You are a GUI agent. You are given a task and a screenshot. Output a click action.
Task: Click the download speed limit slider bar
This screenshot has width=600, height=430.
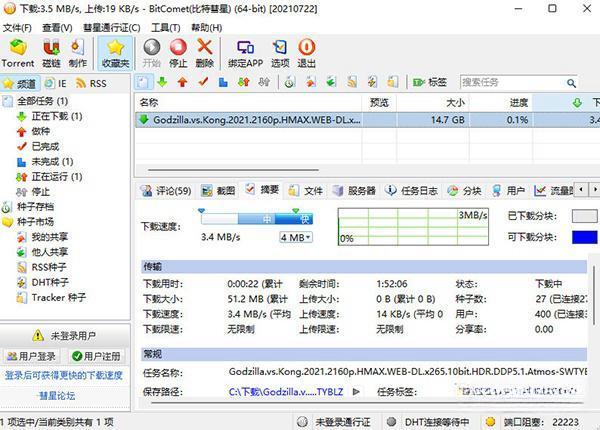pyautogui.click(x=257, y=218)
